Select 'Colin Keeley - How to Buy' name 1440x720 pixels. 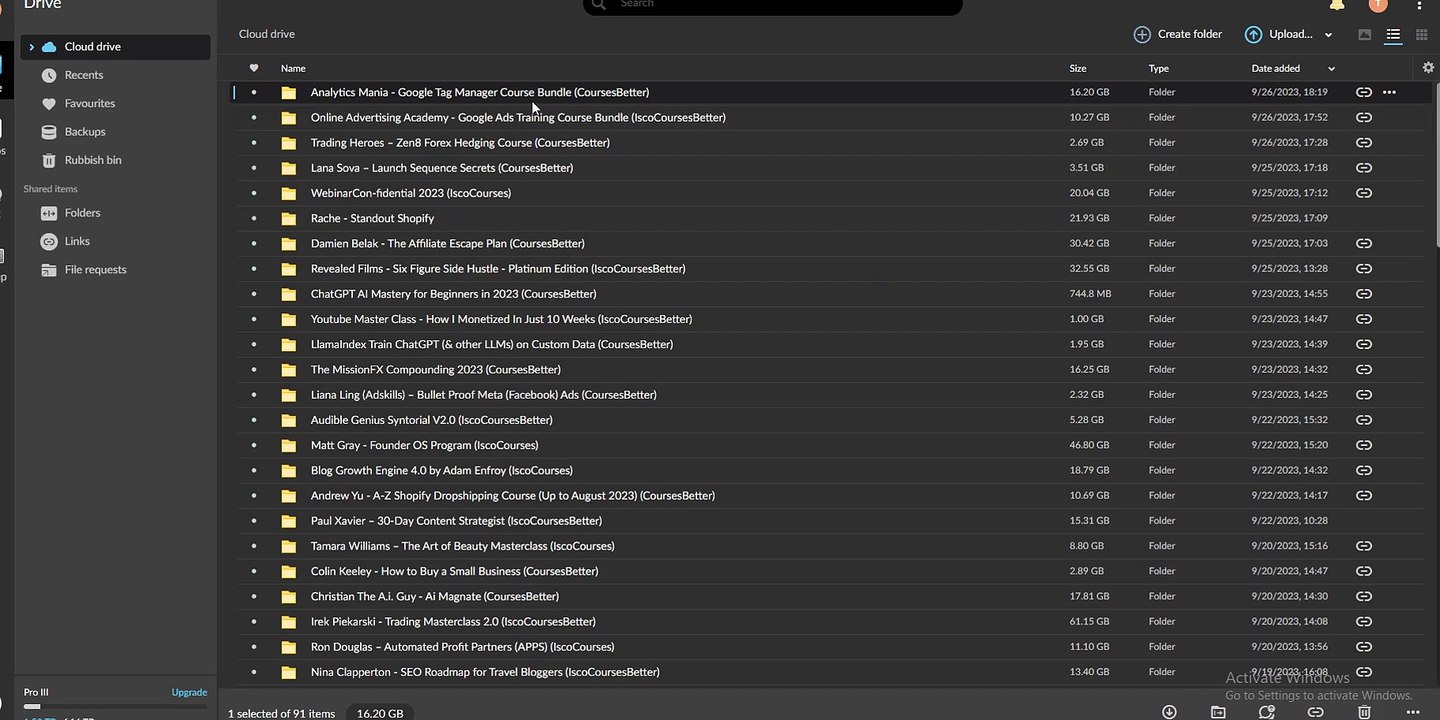click(x=455, y=571)
